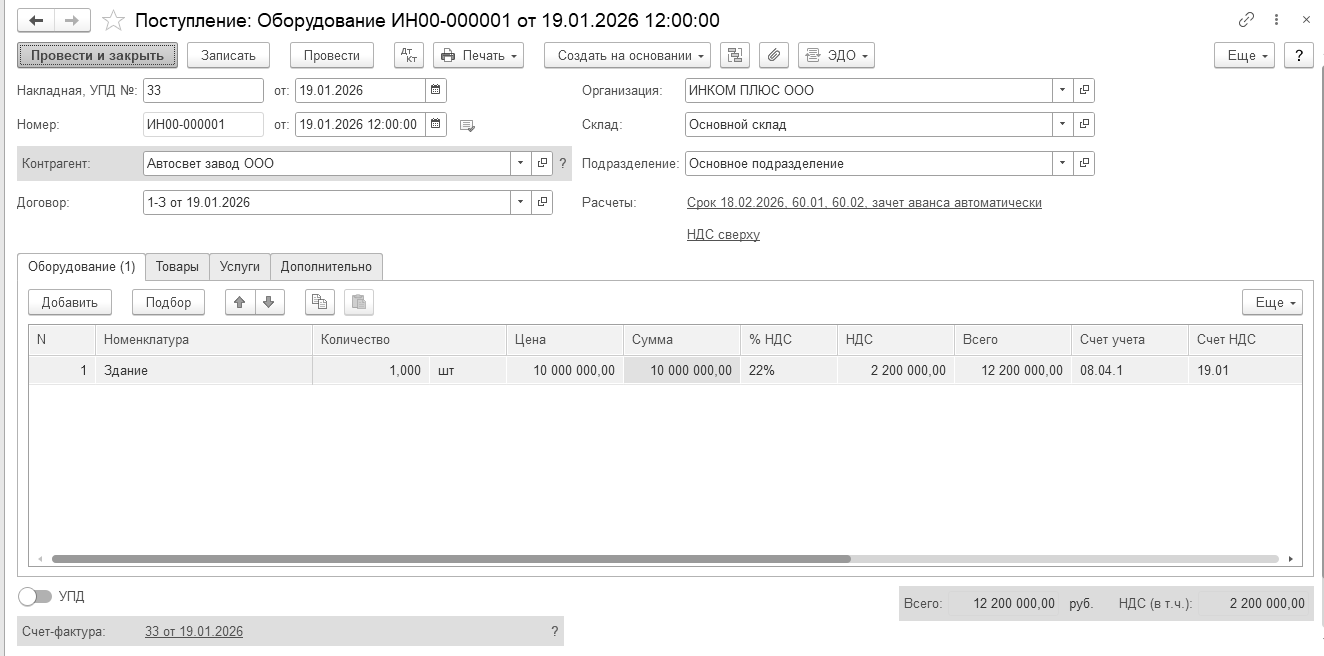Click Добавить row button
1324x656 pixels.
70,302
